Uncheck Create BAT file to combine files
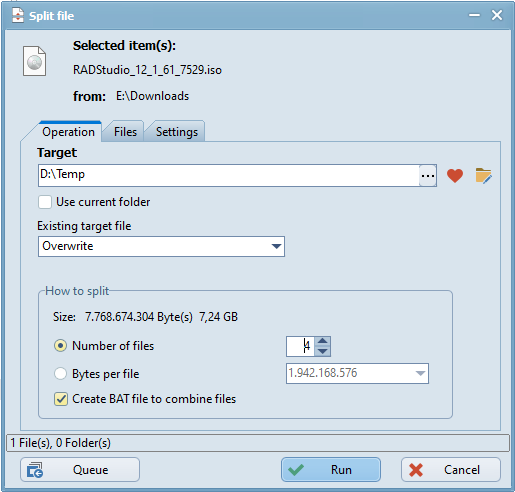 [x=61, y=399]
